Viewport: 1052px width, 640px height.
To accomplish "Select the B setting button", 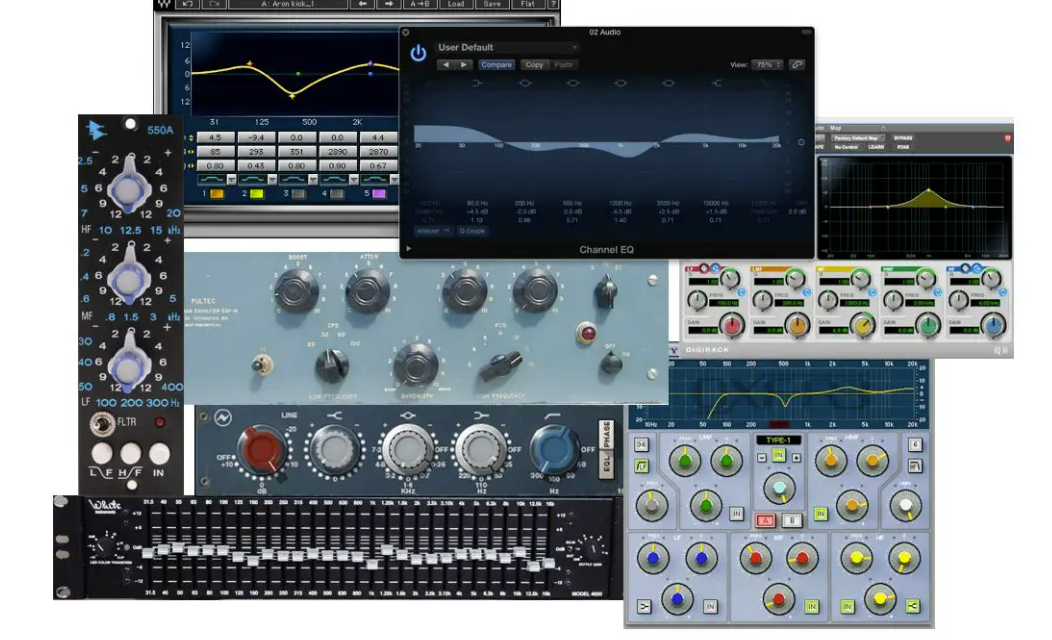I will click(792, 520).
